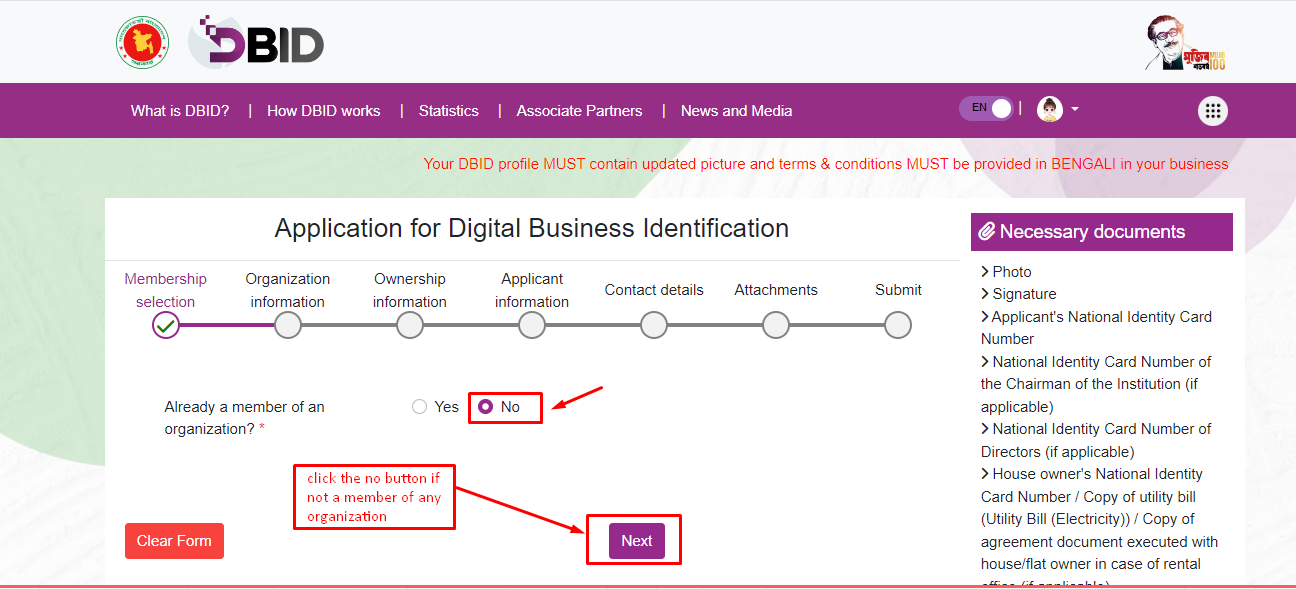Image resolution: width=1296 pixels, height=589 pixels.
Task: Expand House owner's National Identity Card item
Action: 1100,530
